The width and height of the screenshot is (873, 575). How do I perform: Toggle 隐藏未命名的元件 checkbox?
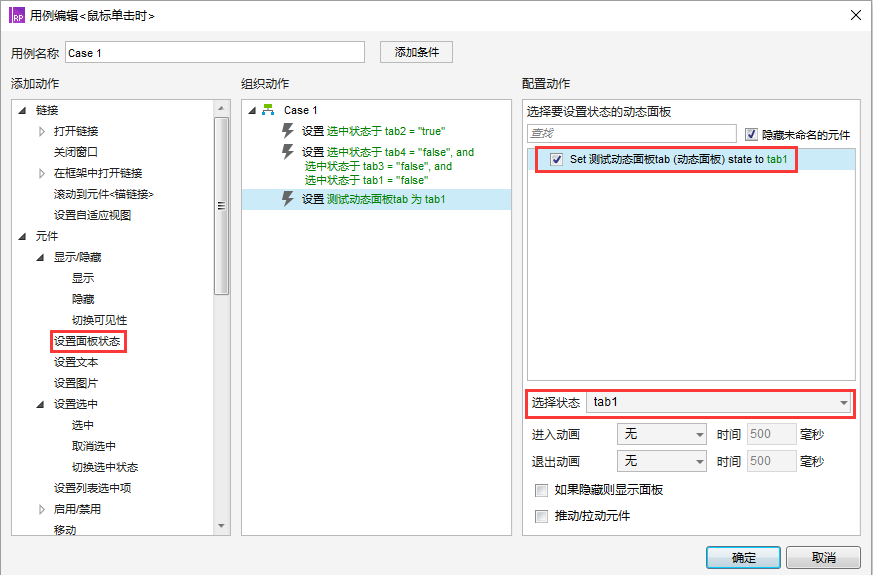751,134
